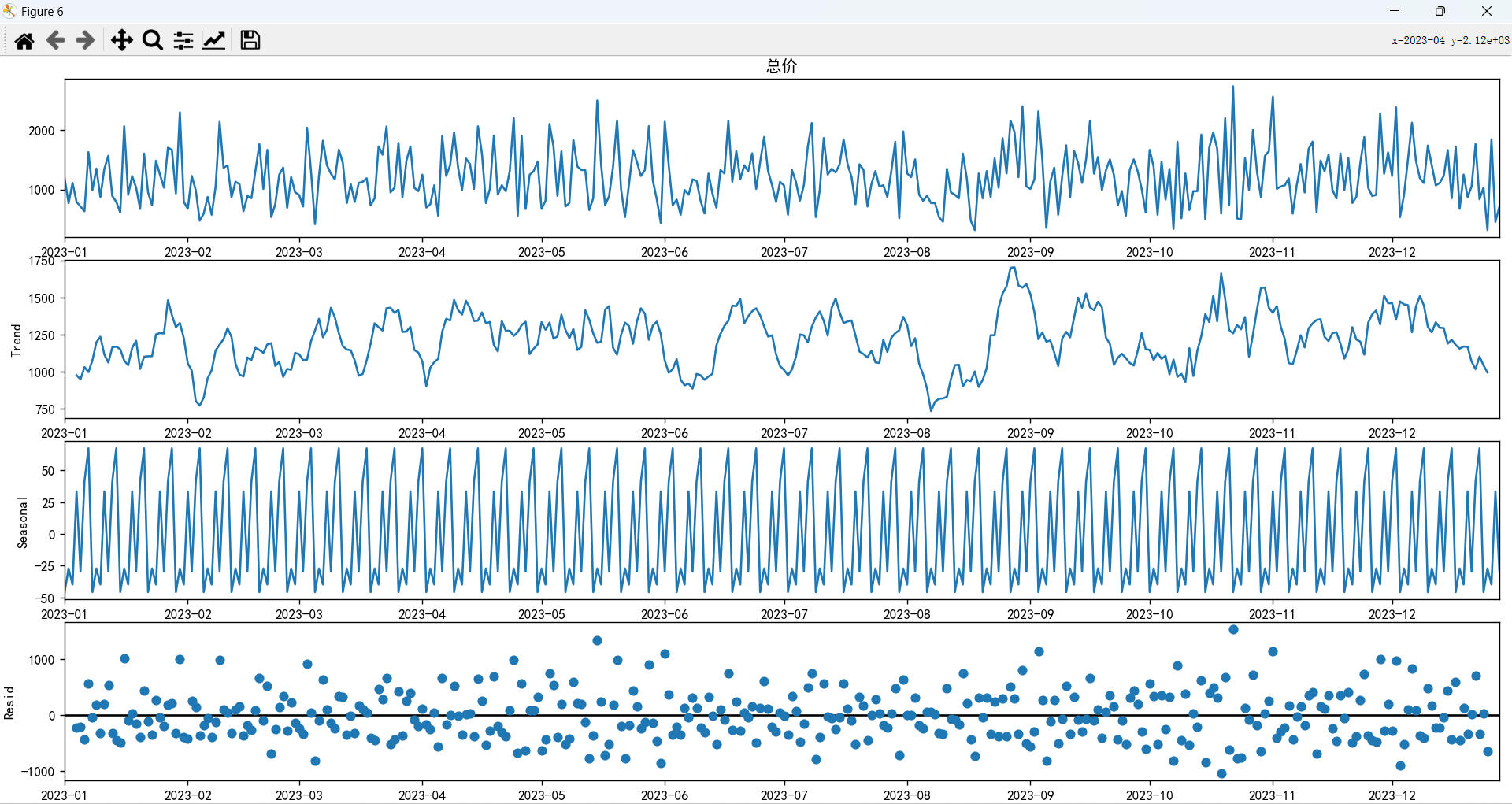Click the 'Trend' y-axis label
The height and width of the screenshot is (804, 1512).
tap(16, 340)
